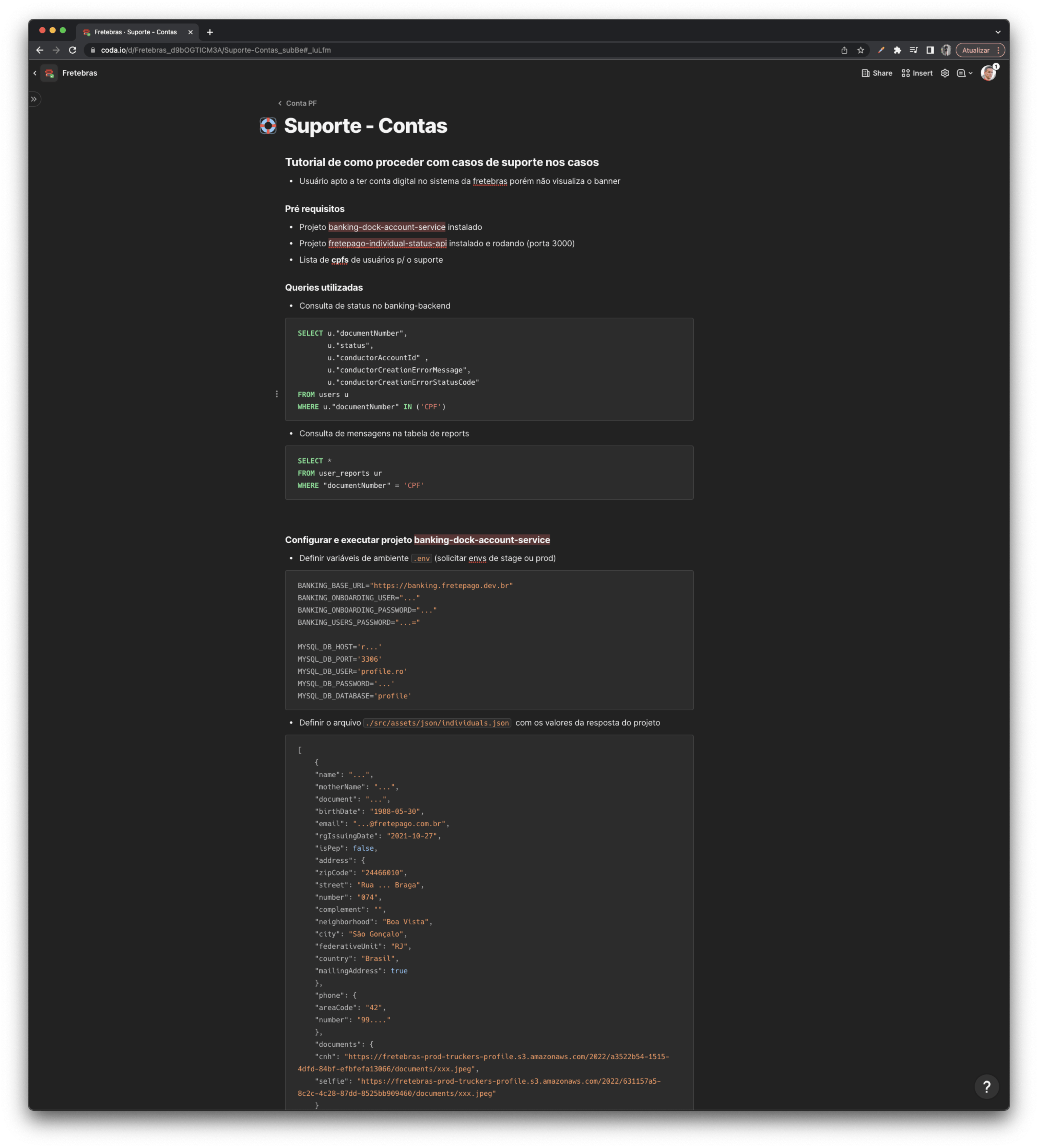Click the "cnh" S3 URL line
This screenshot has width=1038, height=1148.
(483, 1063)
